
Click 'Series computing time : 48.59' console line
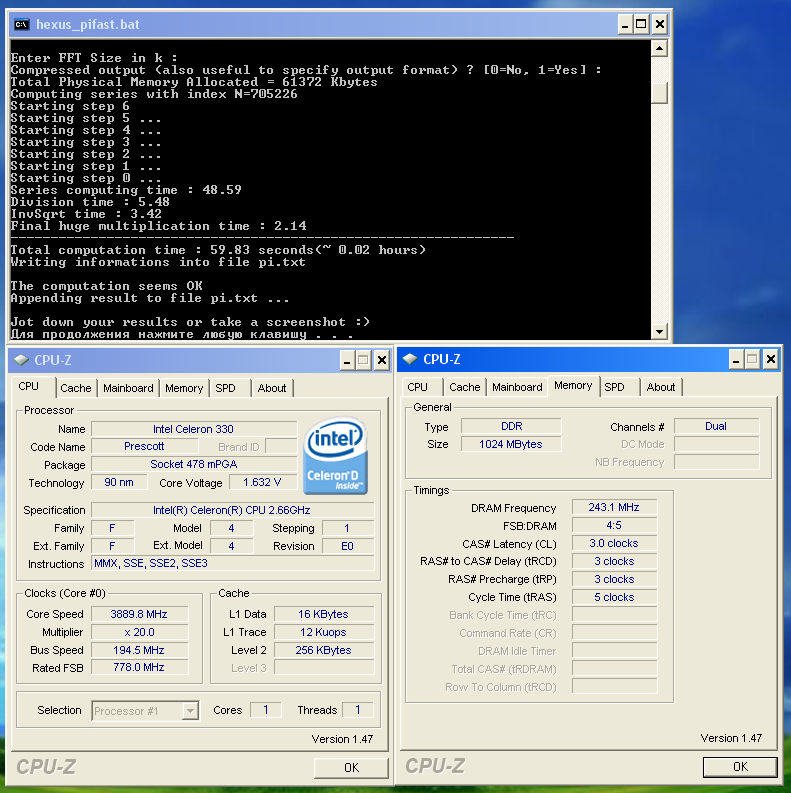tap(126, 190)
